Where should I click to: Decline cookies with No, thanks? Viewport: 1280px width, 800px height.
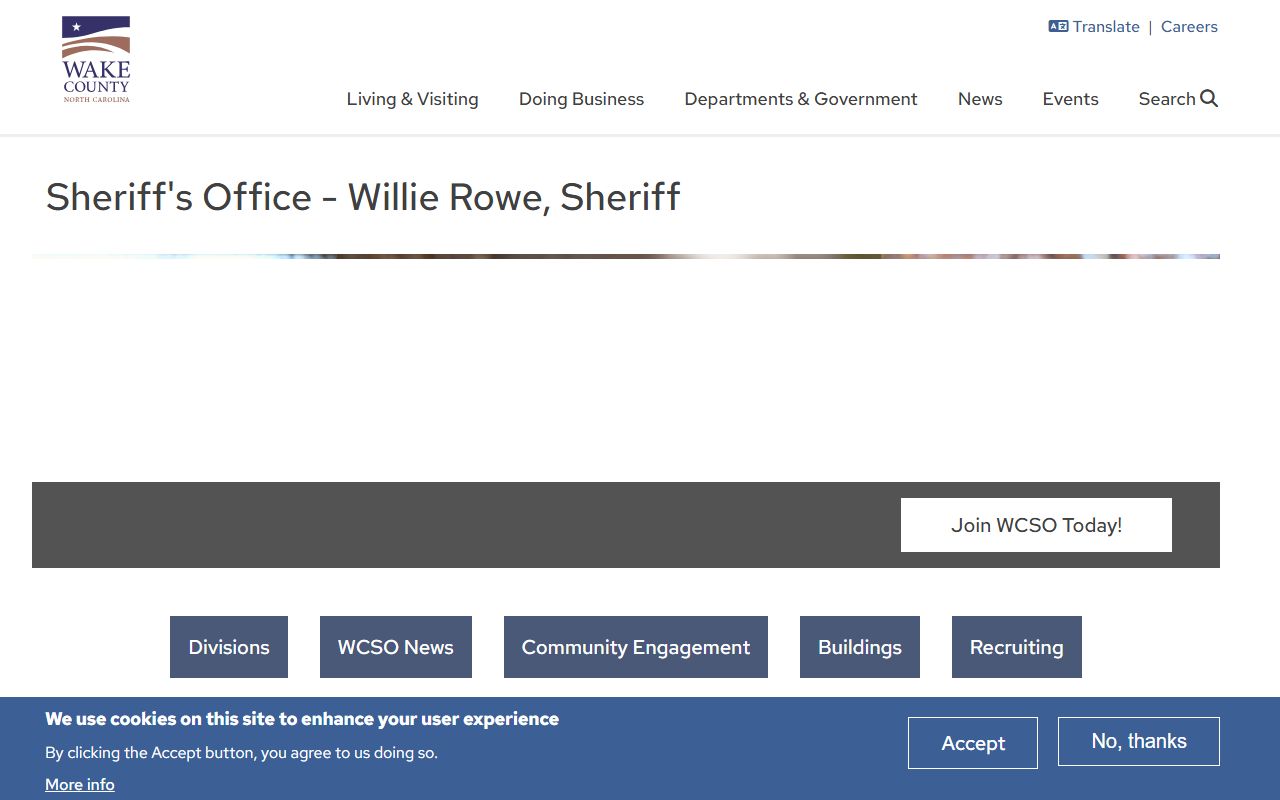(x=1139, y=741)
